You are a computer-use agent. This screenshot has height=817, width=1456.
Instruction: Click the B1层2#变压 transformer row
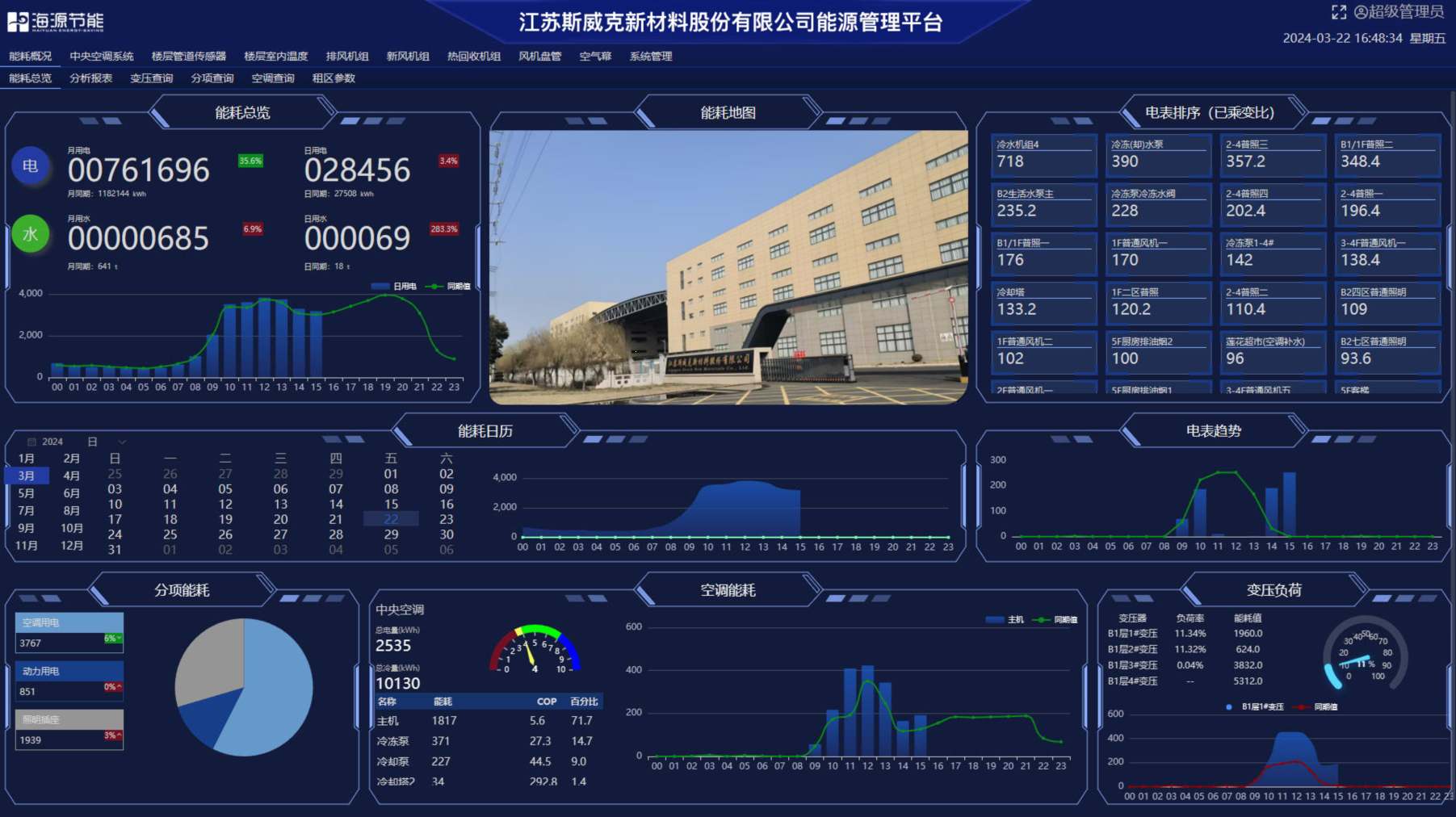tap(1185, 650)
